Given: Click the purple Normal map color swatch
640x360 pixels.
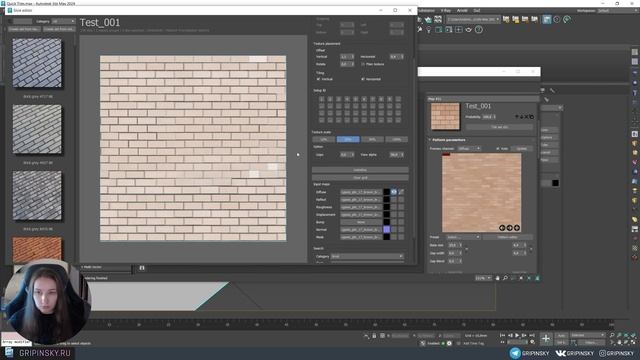Looking at the screenshot, I should [x=387, y=229].
